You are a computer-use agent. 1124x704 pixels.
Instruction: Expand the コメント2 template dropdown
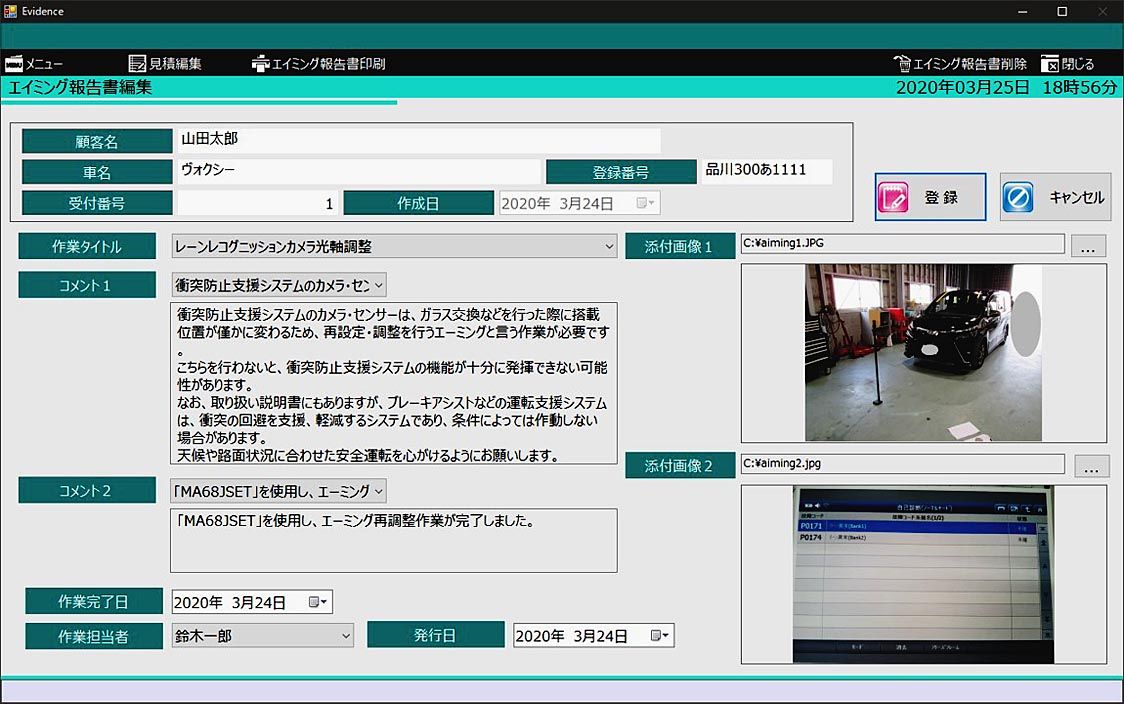[x=378, y=491]
